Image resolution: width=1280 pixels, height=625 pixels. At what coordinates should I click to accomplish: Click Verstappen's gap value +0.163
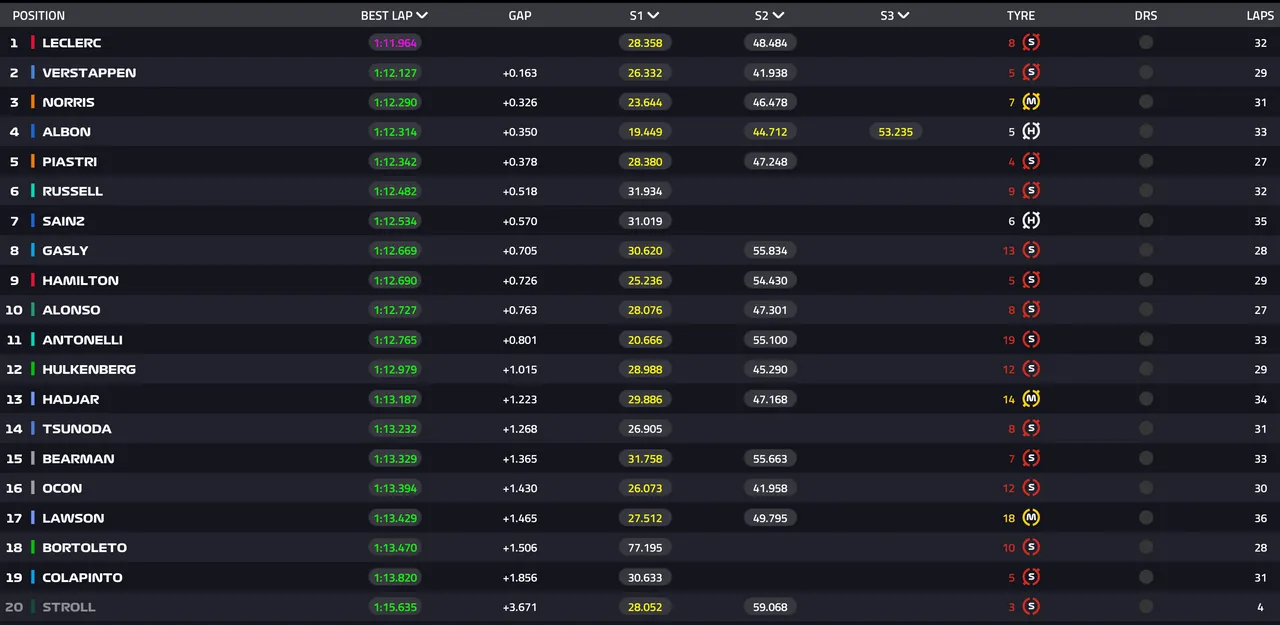(x=520, y=73)
